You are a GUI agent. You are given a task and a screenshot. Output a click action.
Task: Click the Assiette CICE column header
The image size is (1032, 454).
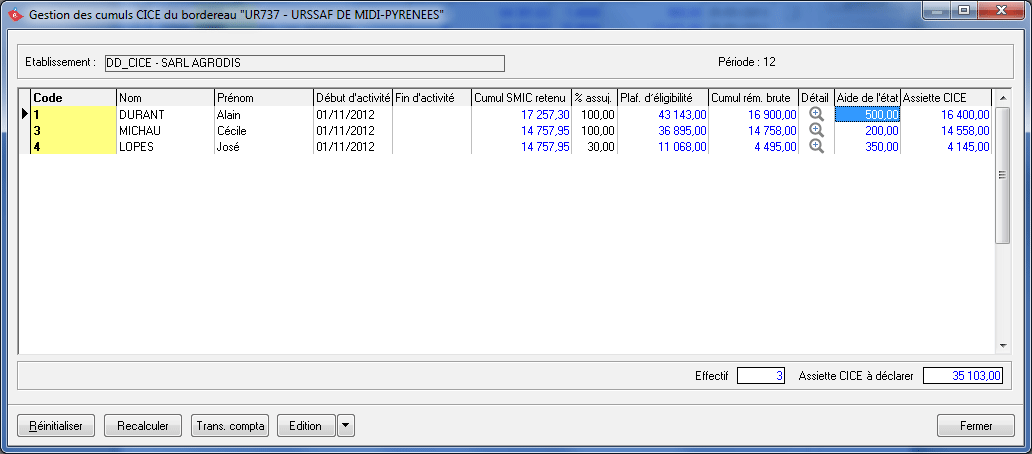coord(946,98)
